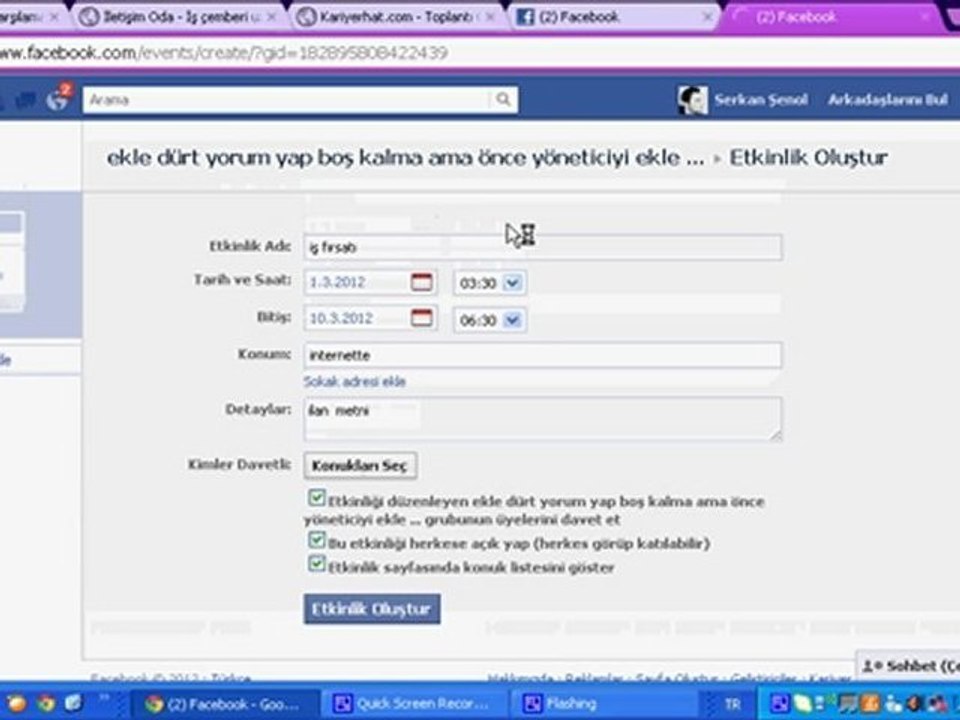The width and height of the screenshot is (960, 720).
Task: Open the end date calendar picker
Action: [421, 318]
